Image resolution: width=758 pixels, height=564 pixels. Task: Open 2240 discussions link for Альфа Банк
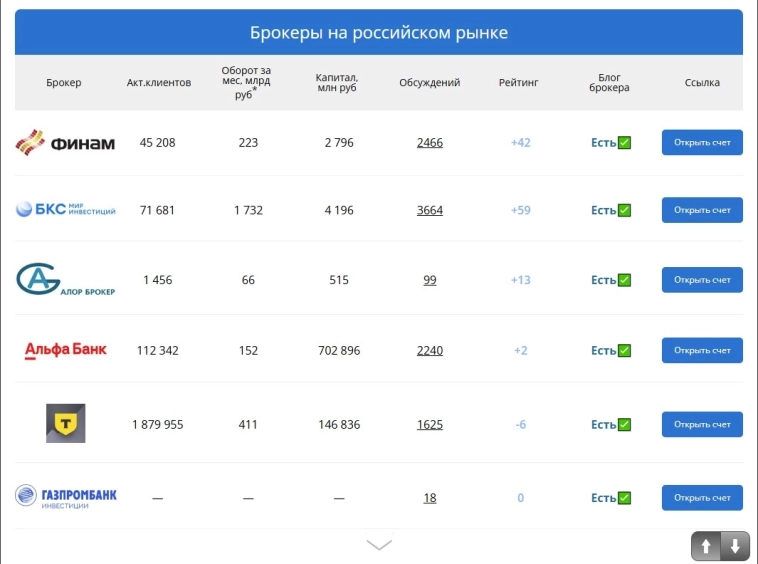pos(429,351)
